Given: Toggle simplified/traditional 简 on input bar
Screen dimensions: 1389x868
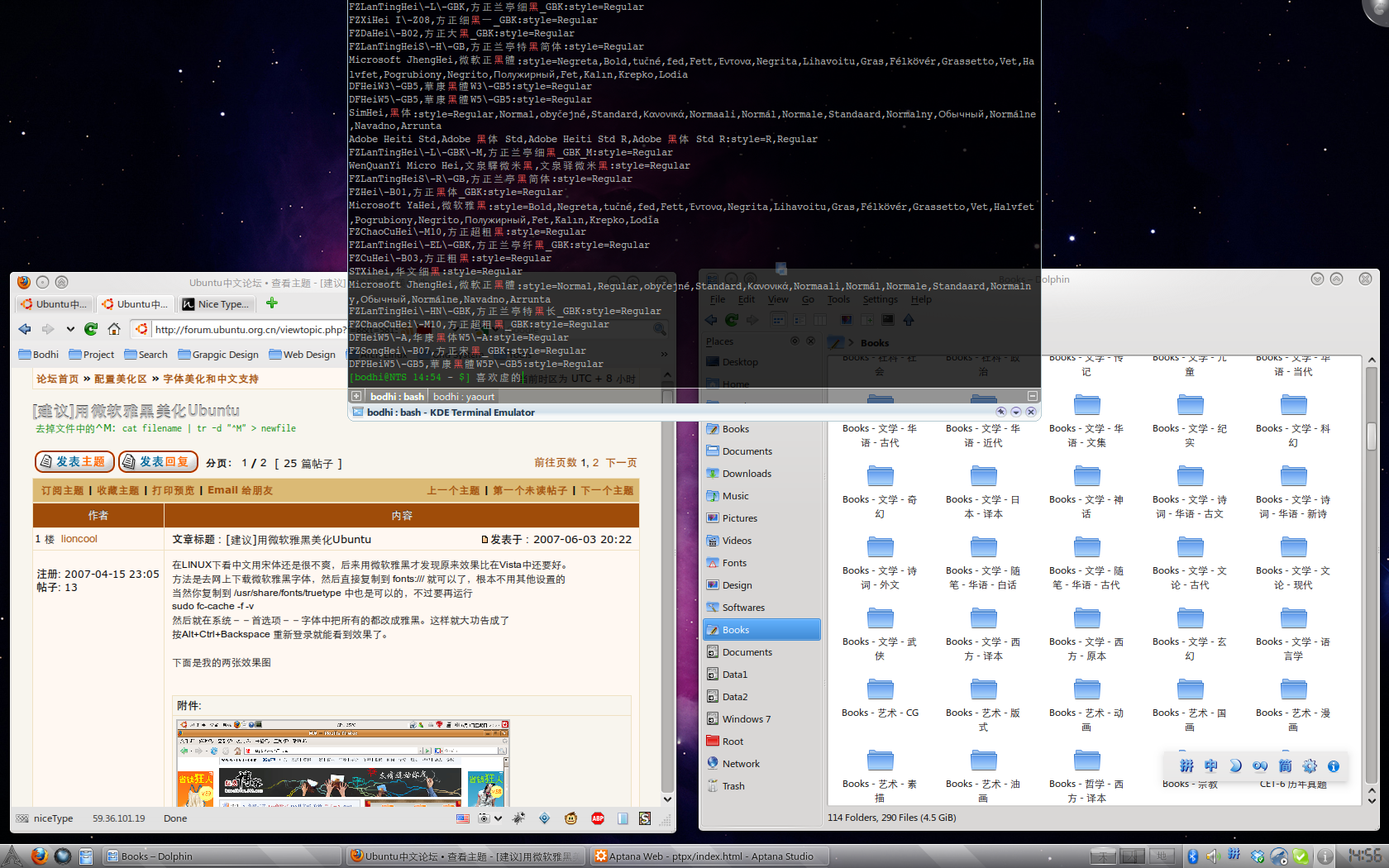Looking at the screenshot, I should pyautogui.click(x=1285, y=766).
